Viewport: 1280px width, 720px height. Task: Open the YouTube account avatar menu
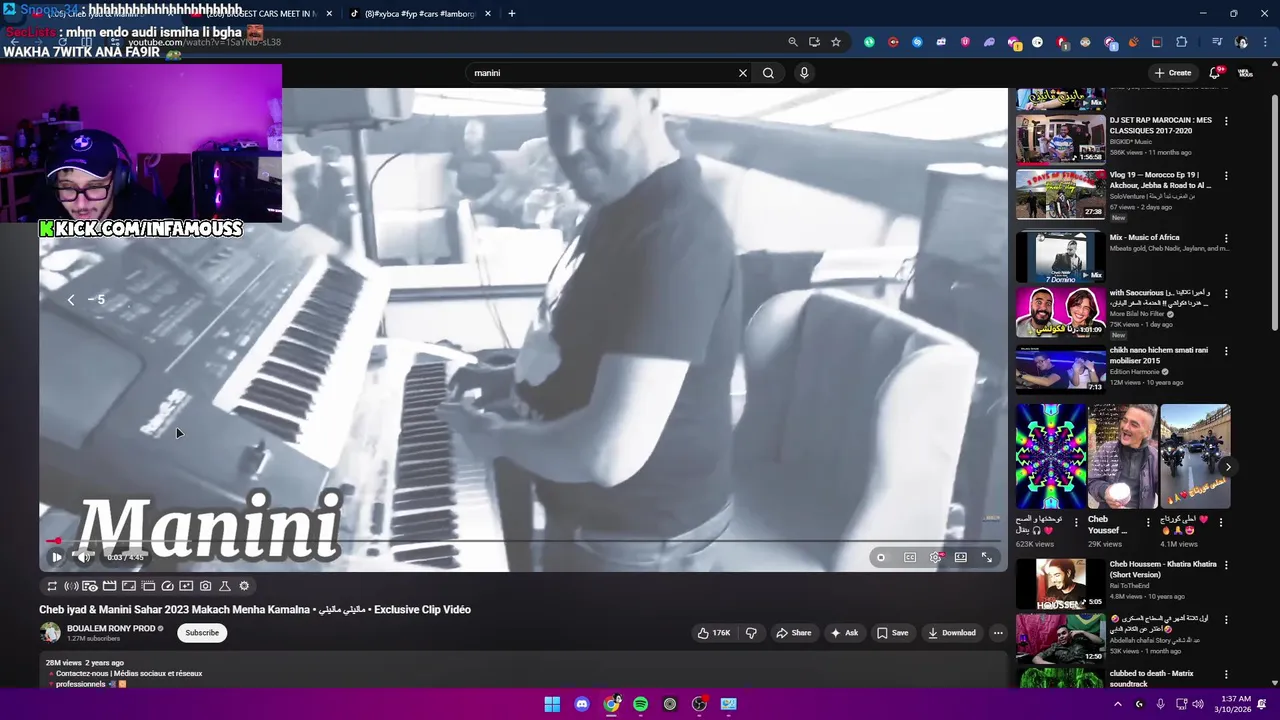(x=1246, y=73)
